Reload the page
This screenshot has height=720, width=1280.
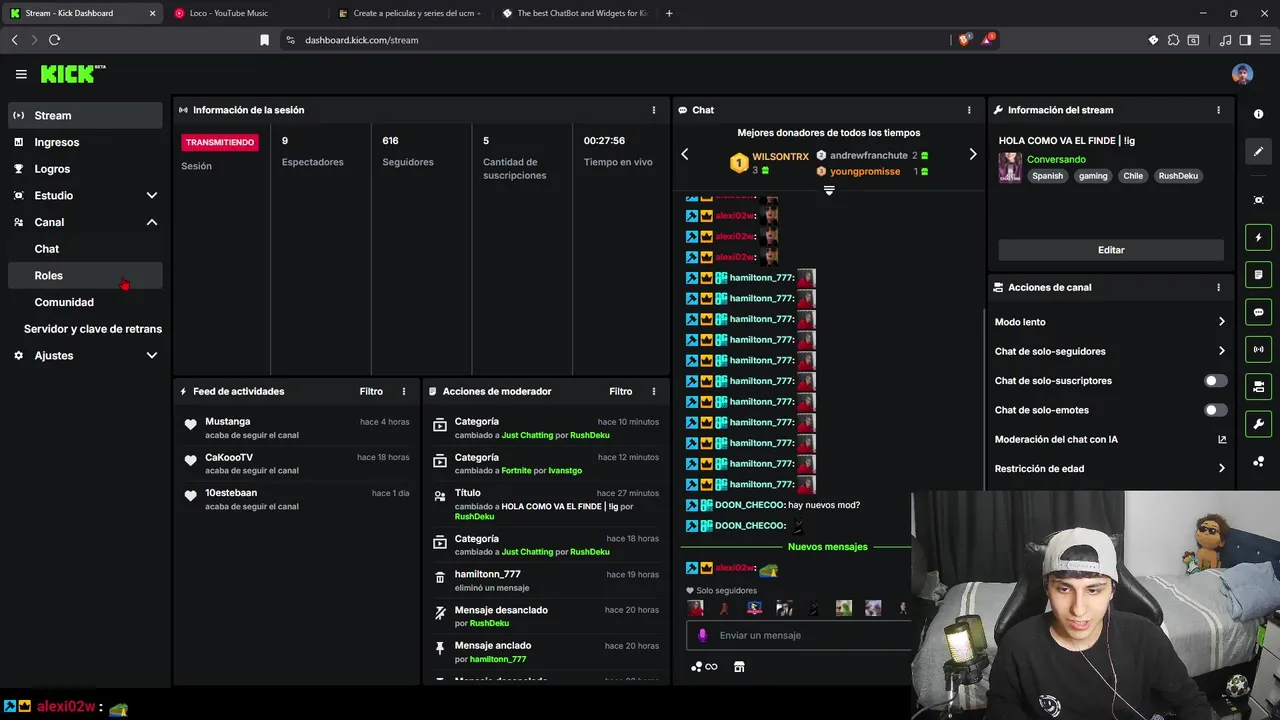pos(54,40)
